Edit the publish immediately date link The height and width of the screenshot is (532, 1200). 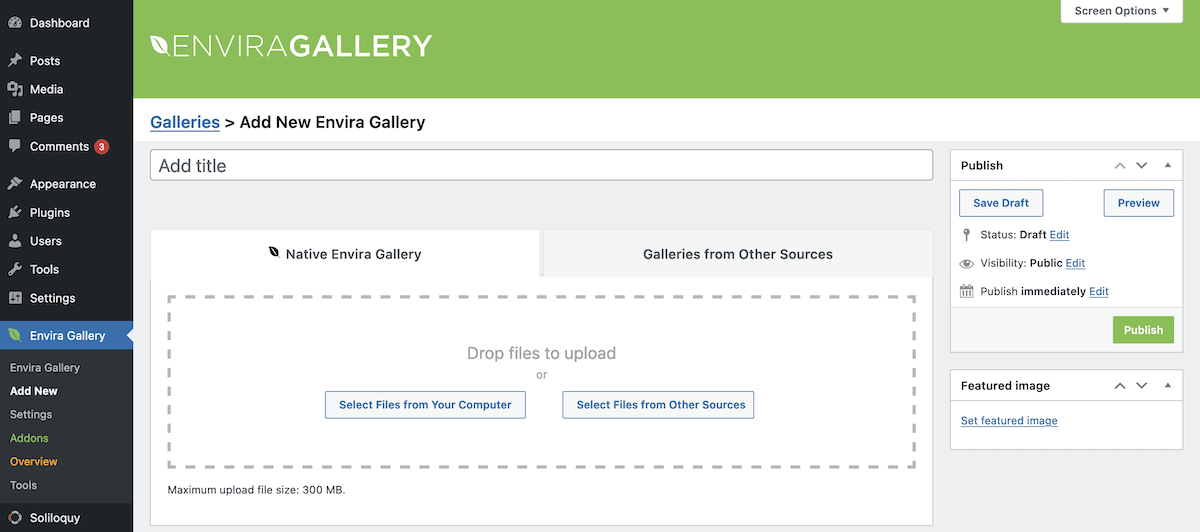(x=1099, y=292)
